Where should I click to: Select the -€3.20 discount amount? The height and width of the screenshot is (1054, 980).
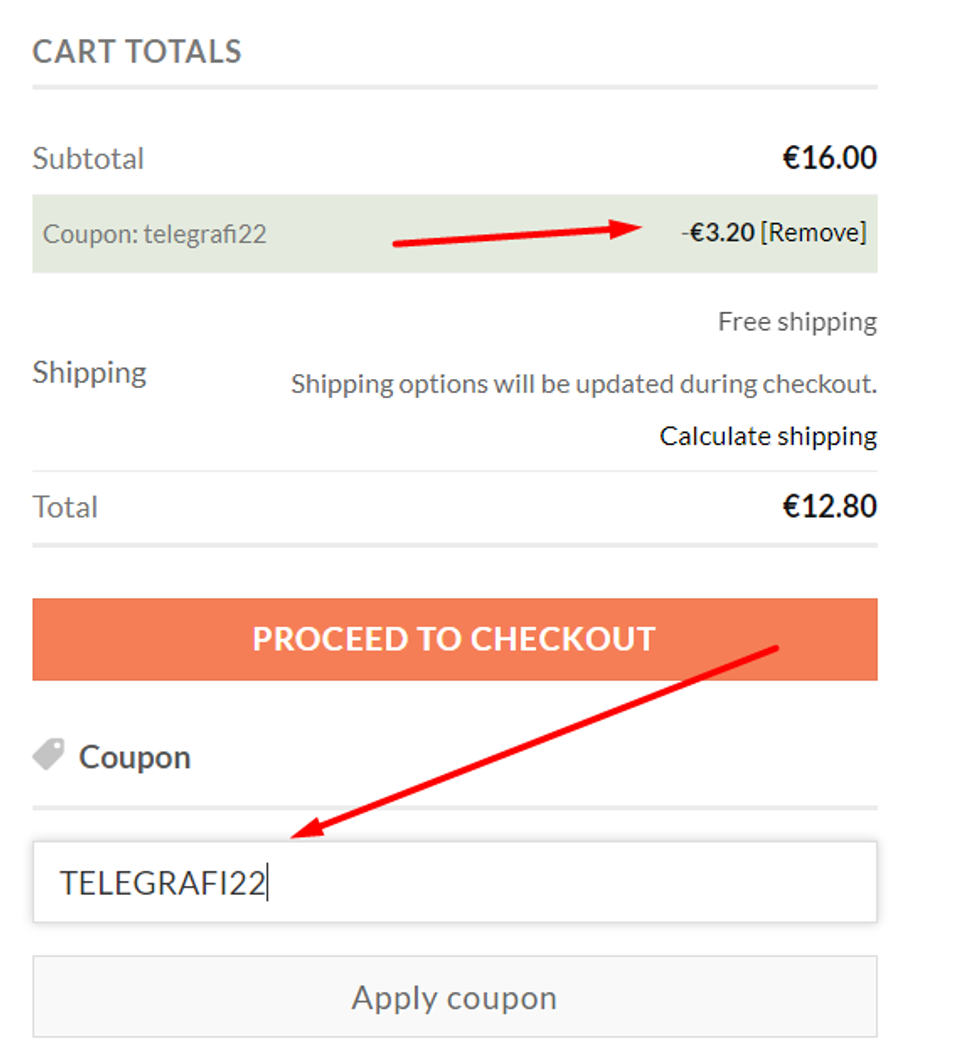click(x=717, y=233)
